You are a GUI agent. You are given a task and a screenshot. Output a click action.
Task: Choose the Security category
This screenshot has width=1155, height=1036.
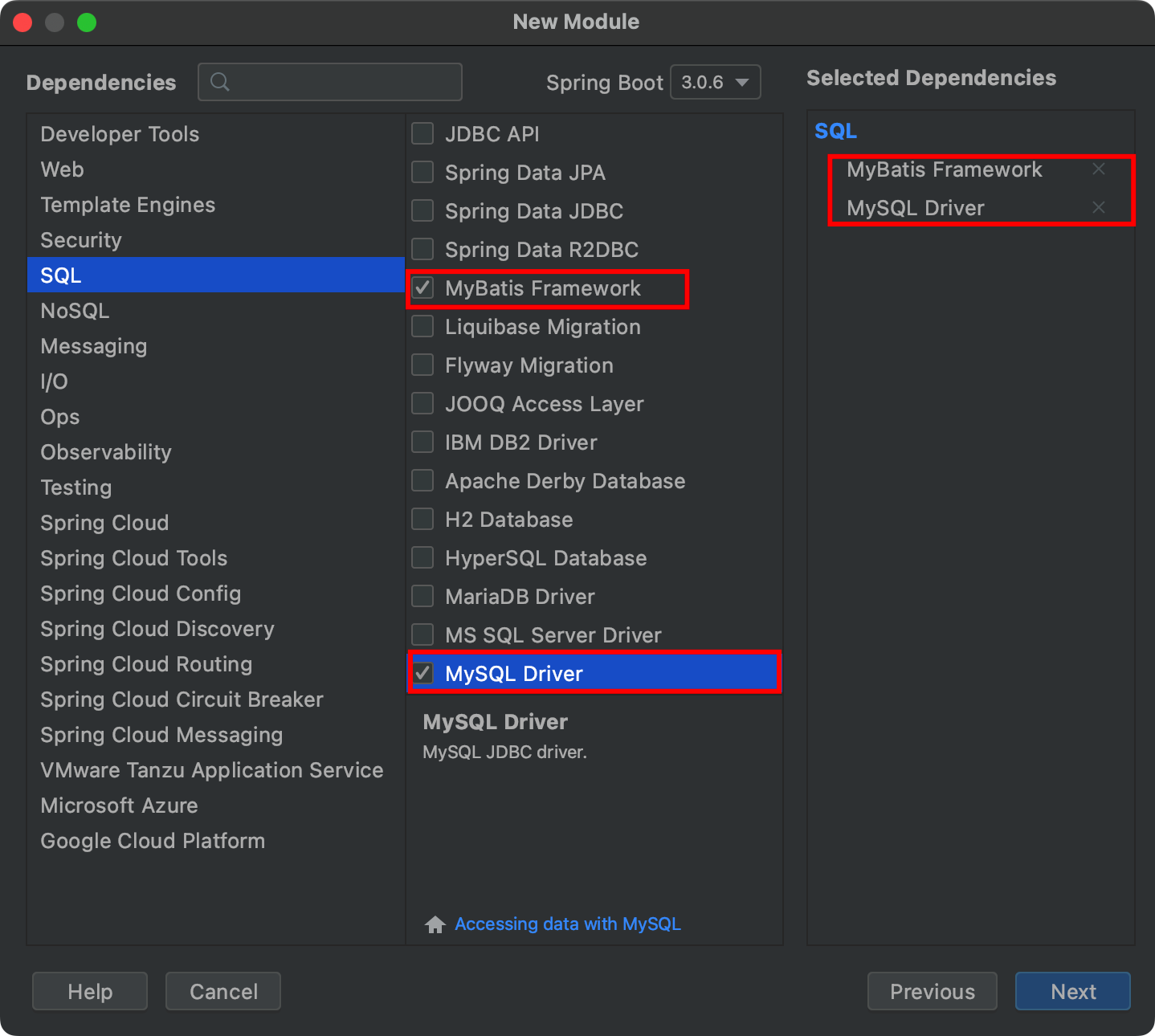click(x=215, y=240)
